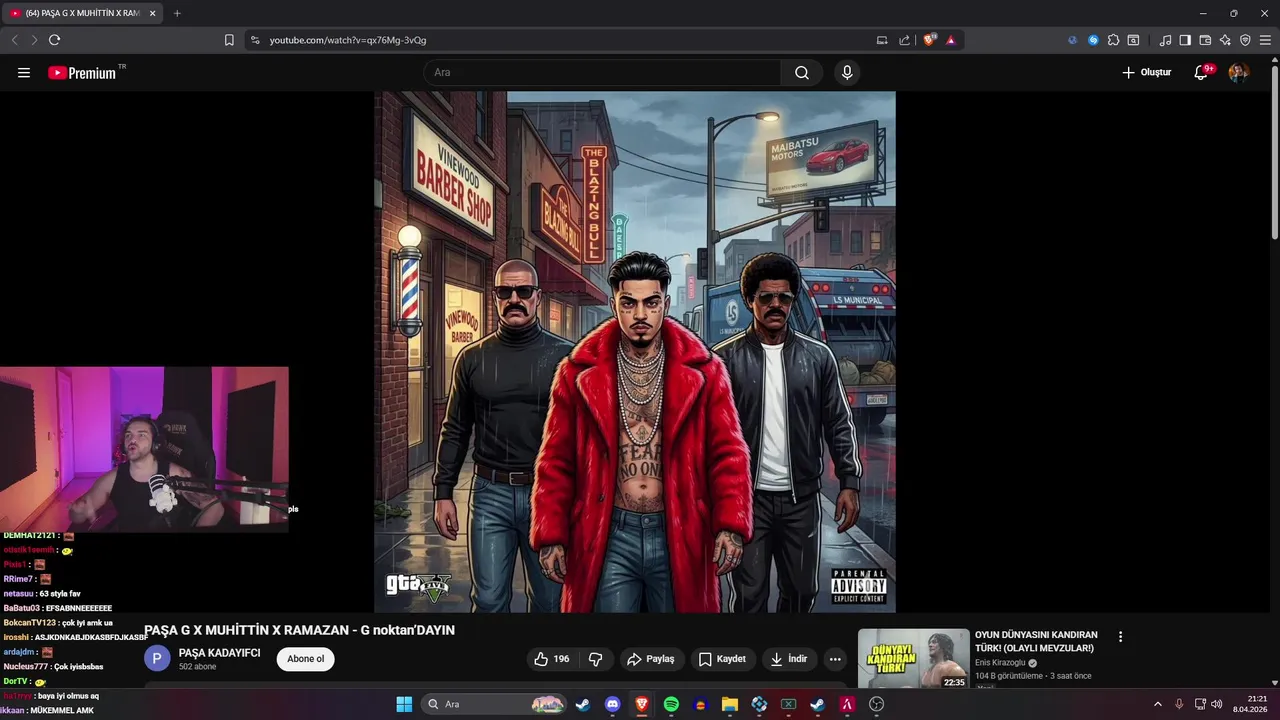This screenshot has height=720, width=1280.
Task: Open Leo AI sparkle icon
Action: coord(1225,40)
